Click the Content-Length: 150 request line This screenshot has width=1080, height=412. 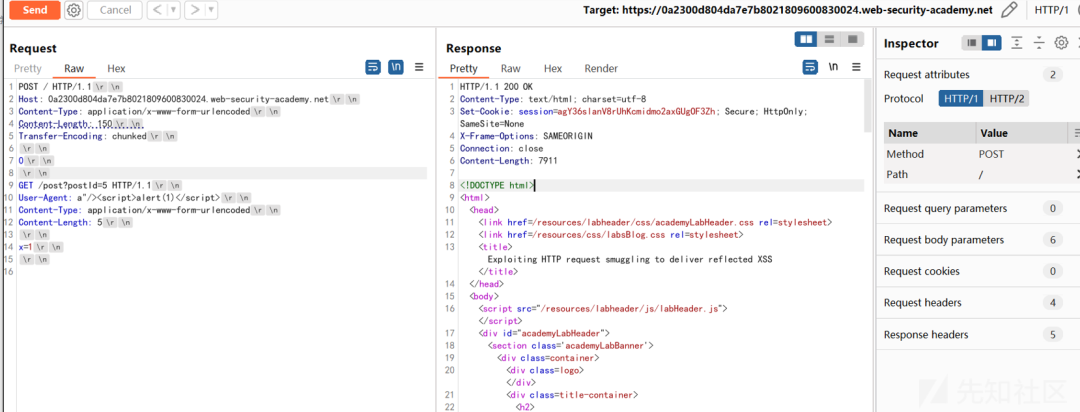(81, 123)
